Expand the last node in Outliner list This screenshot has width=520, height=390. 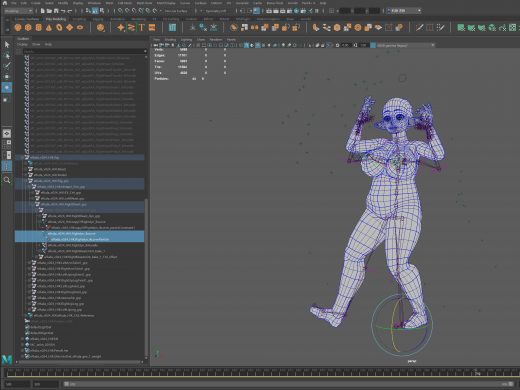(x=23, y=356)
